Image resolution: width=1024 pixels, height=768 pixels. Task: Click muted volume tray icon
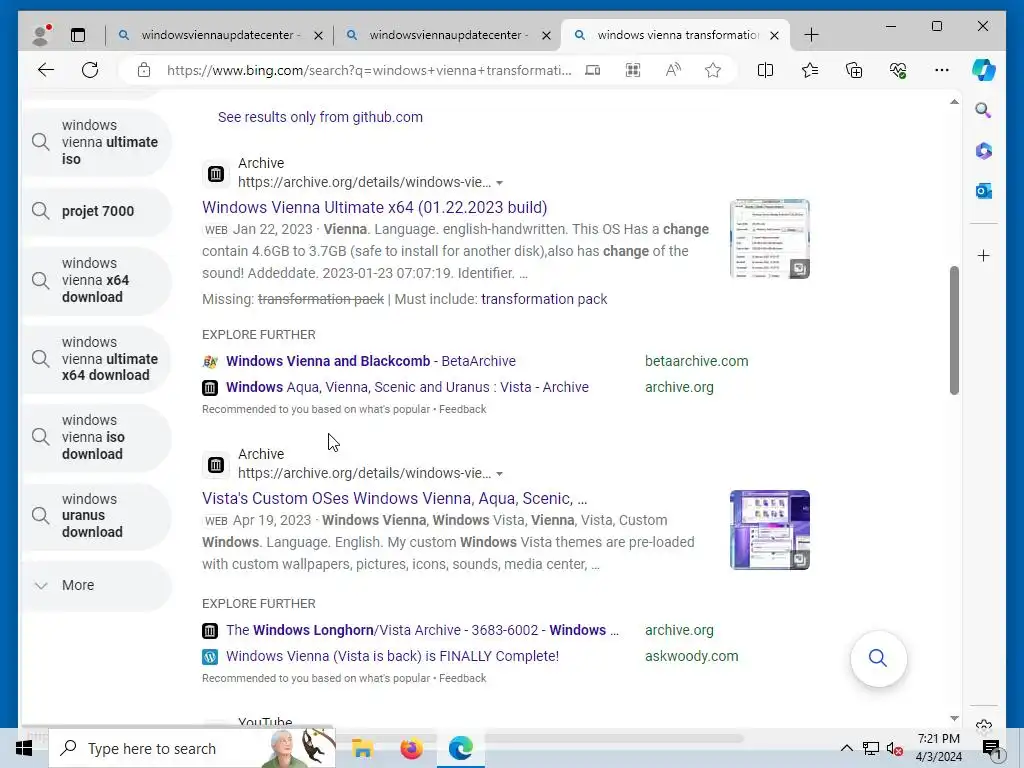[895, 749]
